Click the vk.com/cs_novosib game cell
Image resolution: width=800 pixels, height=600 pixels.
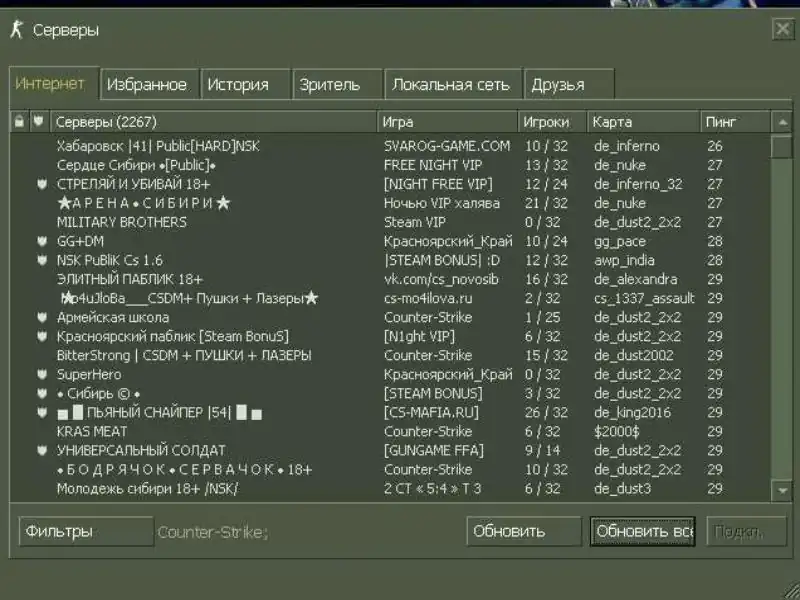[x=441, y=279]
